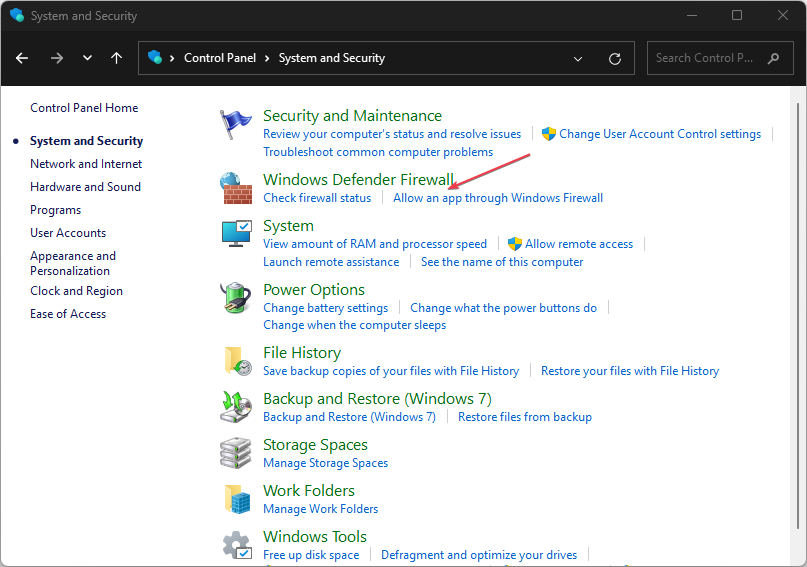Viewport: 807px width, 567px height.
Task: Refresh the Control Panel view
Action: pyautogui.click(x=615, y=59)
